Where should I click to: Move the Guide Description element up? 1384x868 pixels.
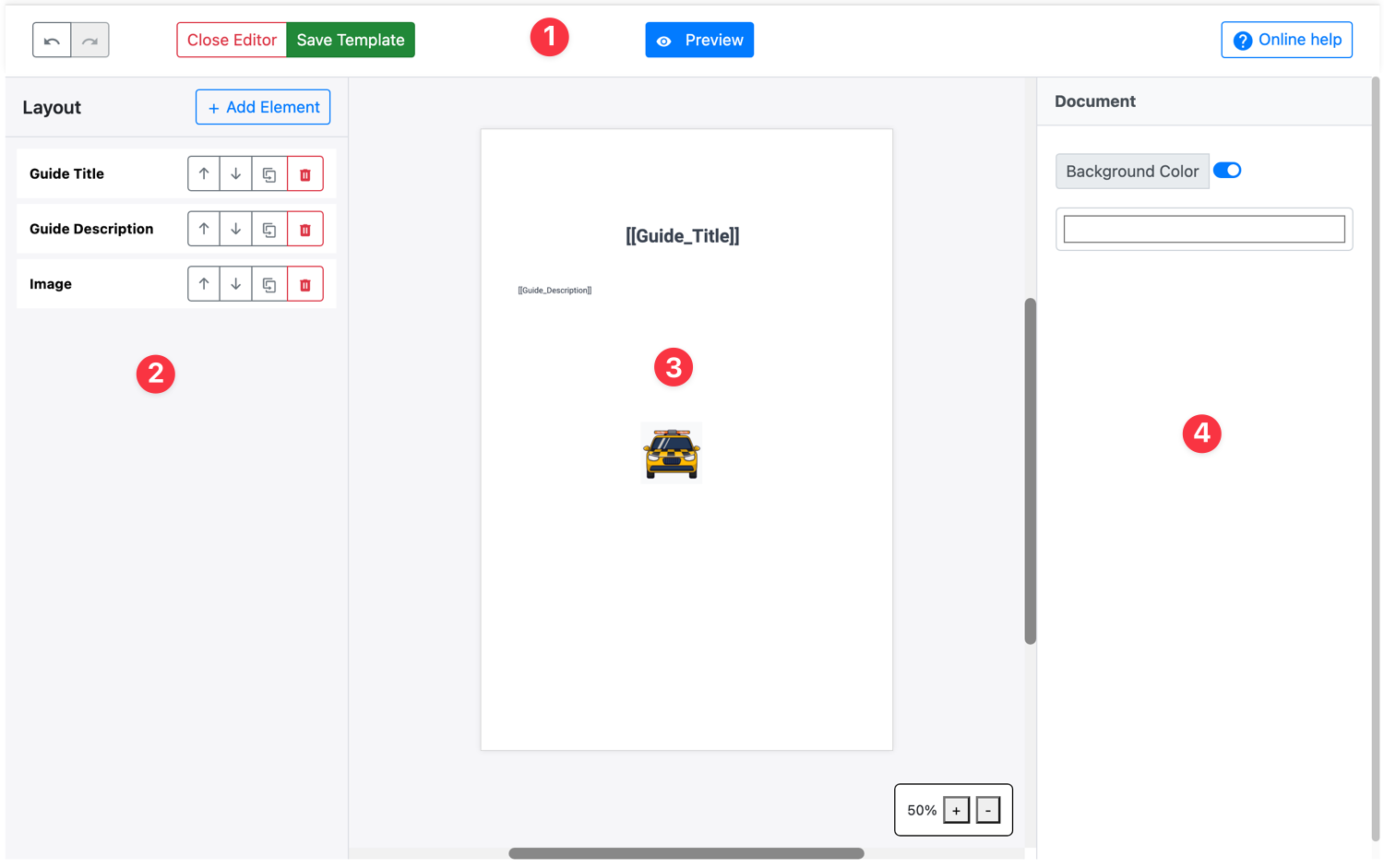[204, 229]
